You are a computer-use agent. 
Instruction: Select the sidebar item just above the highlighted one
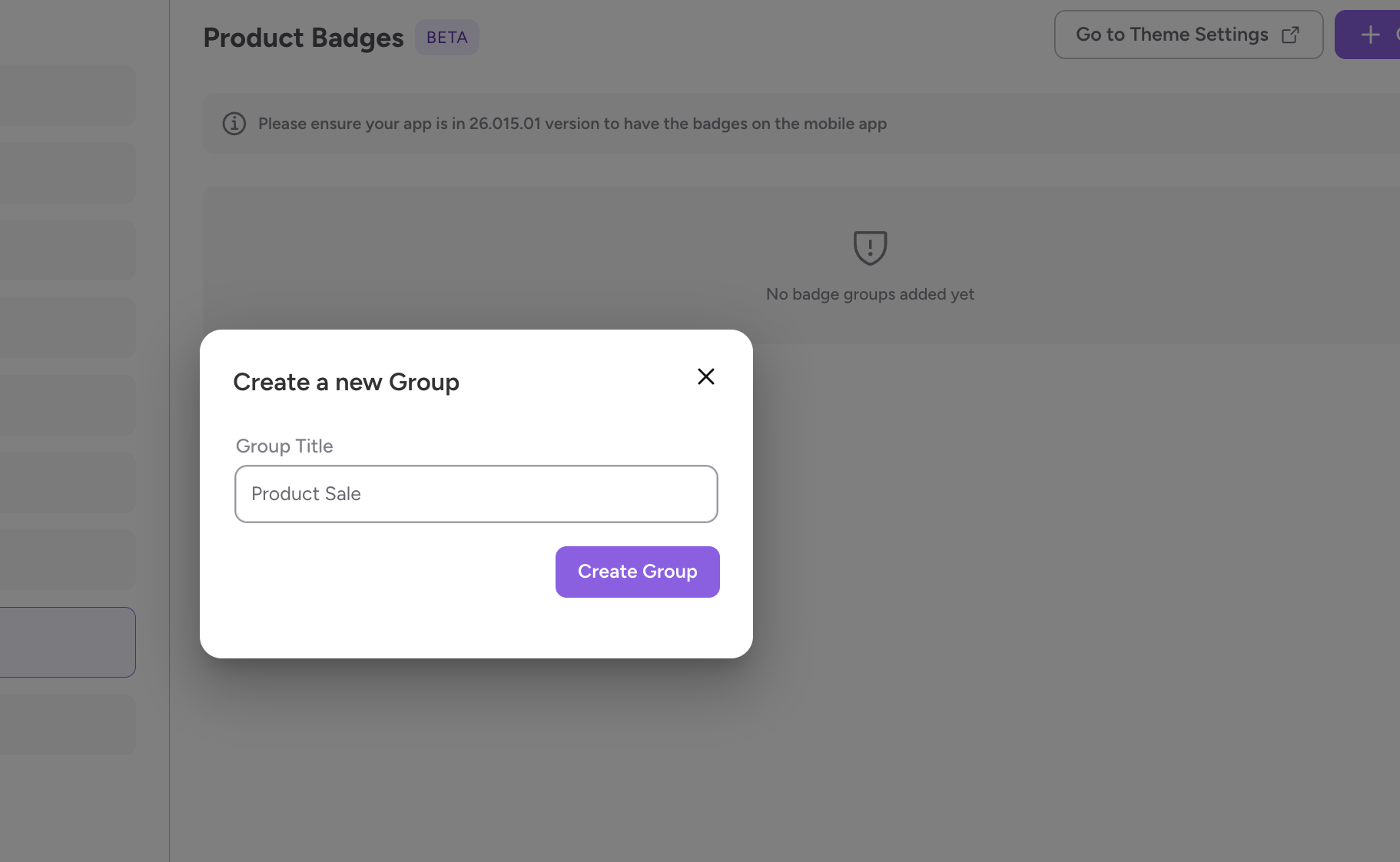click(x=68, y=559)
